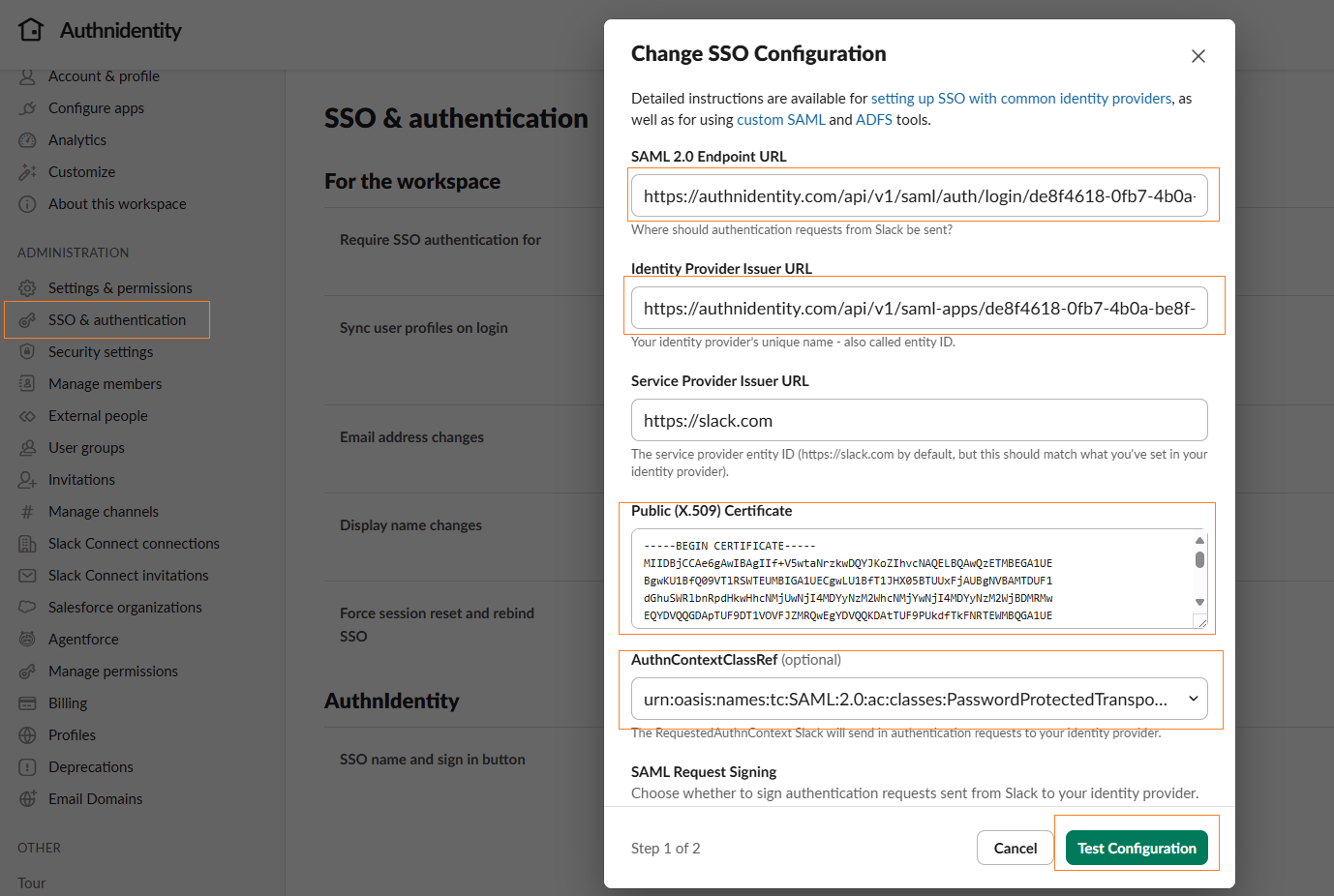Open Manage channels in sidebar
The height and width of the screenshot is (896, 1334).
pos(104,512)
